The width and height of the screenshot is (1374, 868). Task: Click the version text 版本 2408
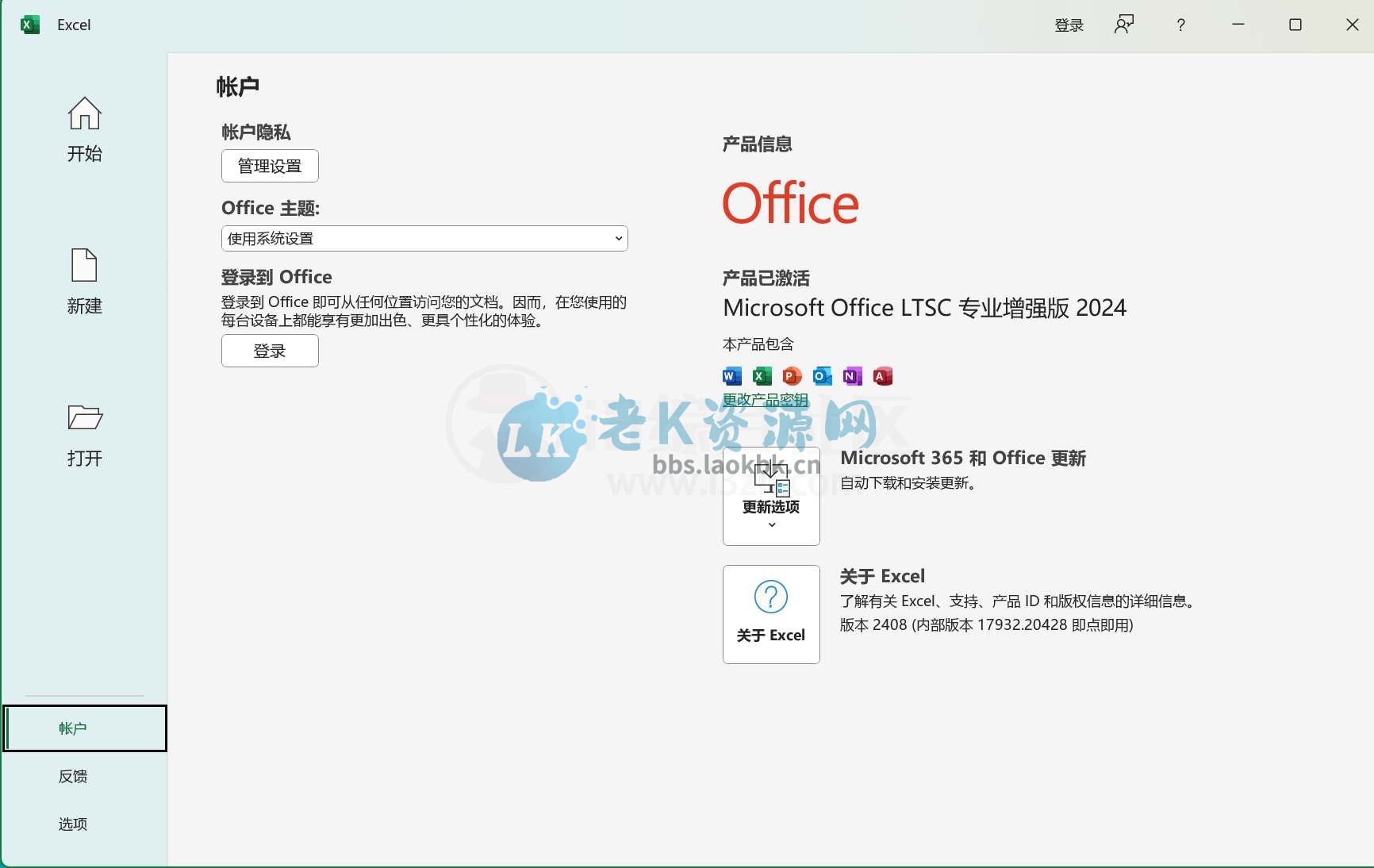click(986, 625)
